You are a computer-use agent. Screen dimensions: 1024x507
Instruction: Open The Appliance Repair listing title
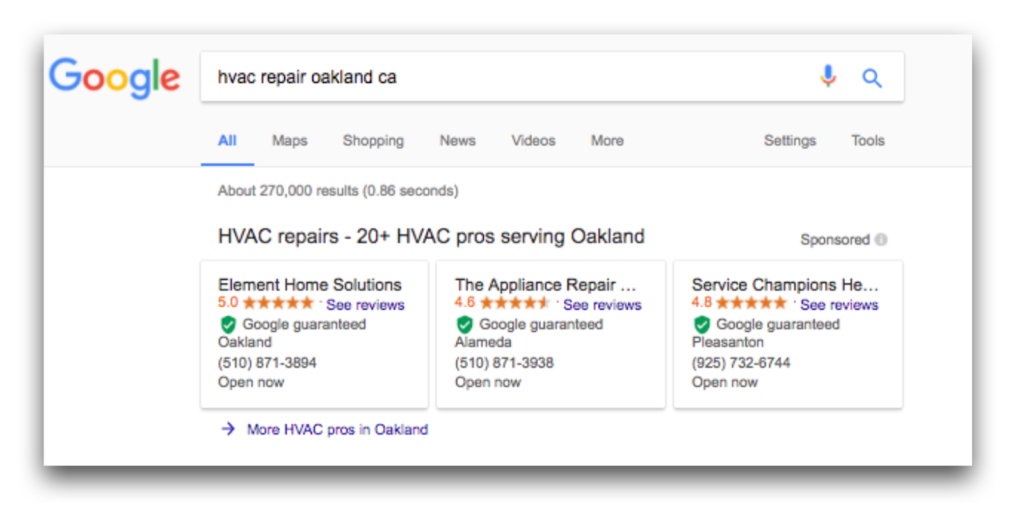tap(546, 285)
